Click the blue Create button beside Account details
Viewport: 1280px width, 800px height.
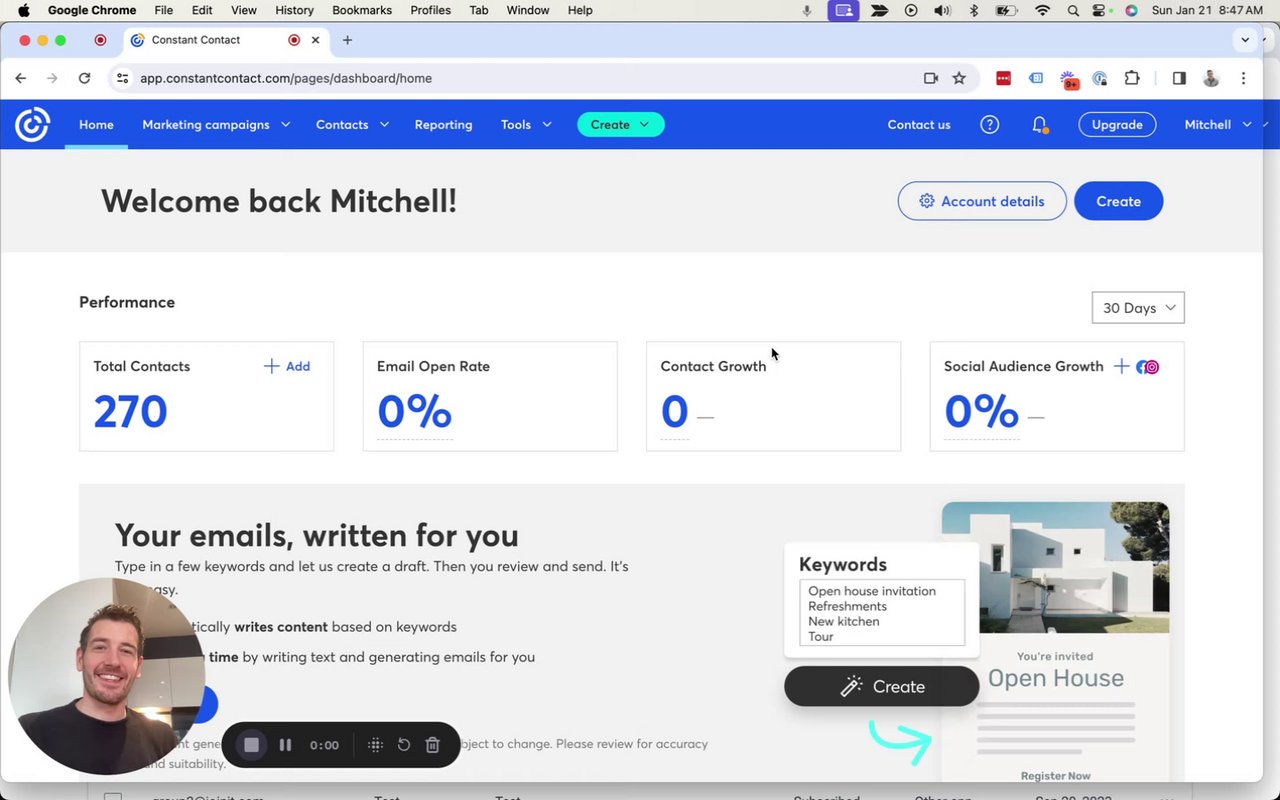click(x=1118, y=201)
